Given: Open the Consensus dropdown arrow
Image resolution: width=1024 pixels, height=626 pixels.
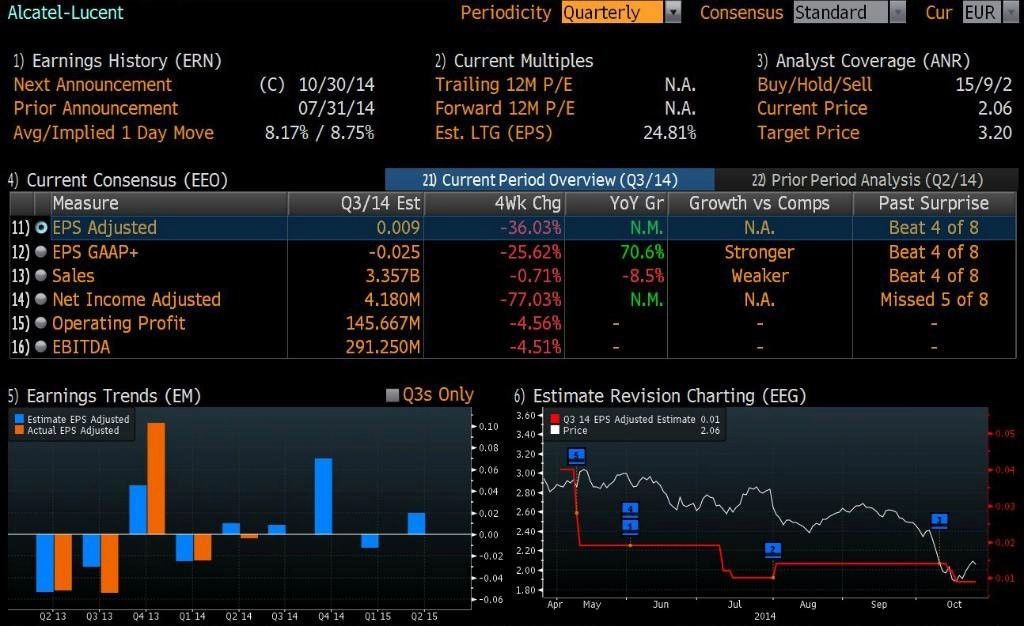Looking at the screenshot, I should point(898,12).
